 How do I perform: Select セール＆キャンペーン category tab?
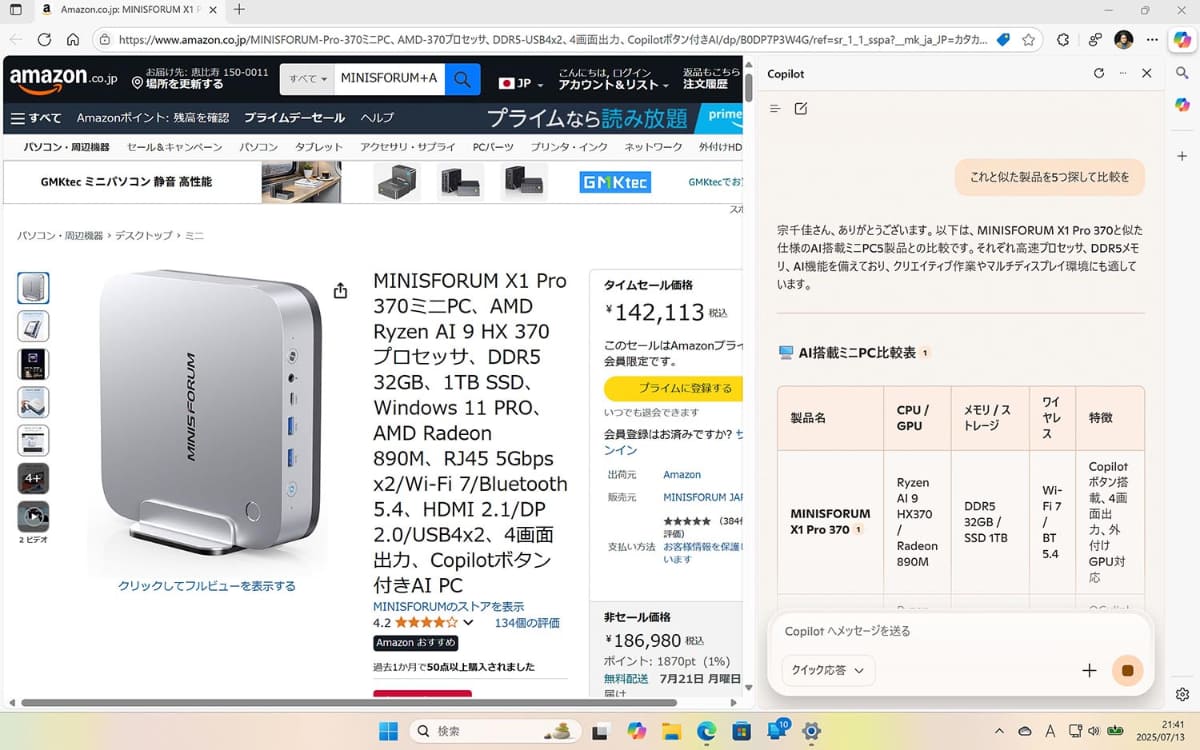point(174,147)
